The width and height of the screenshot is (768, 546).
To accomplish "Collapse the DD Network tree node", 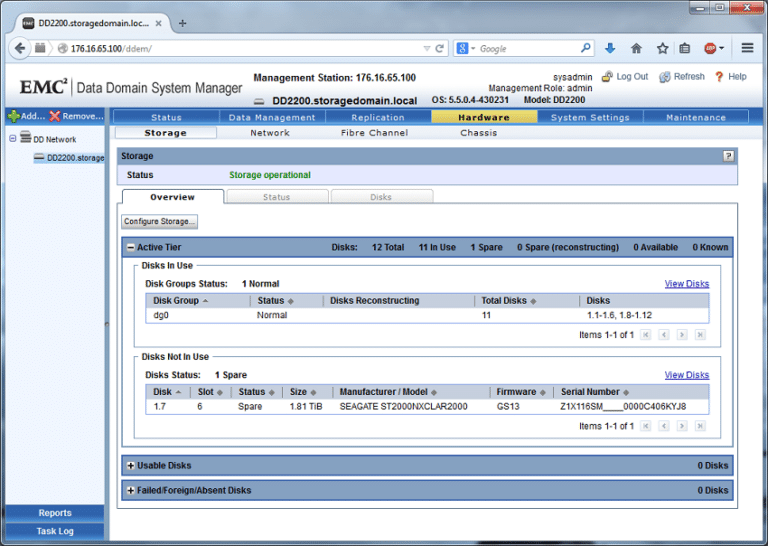I will (x=13, y=139).
